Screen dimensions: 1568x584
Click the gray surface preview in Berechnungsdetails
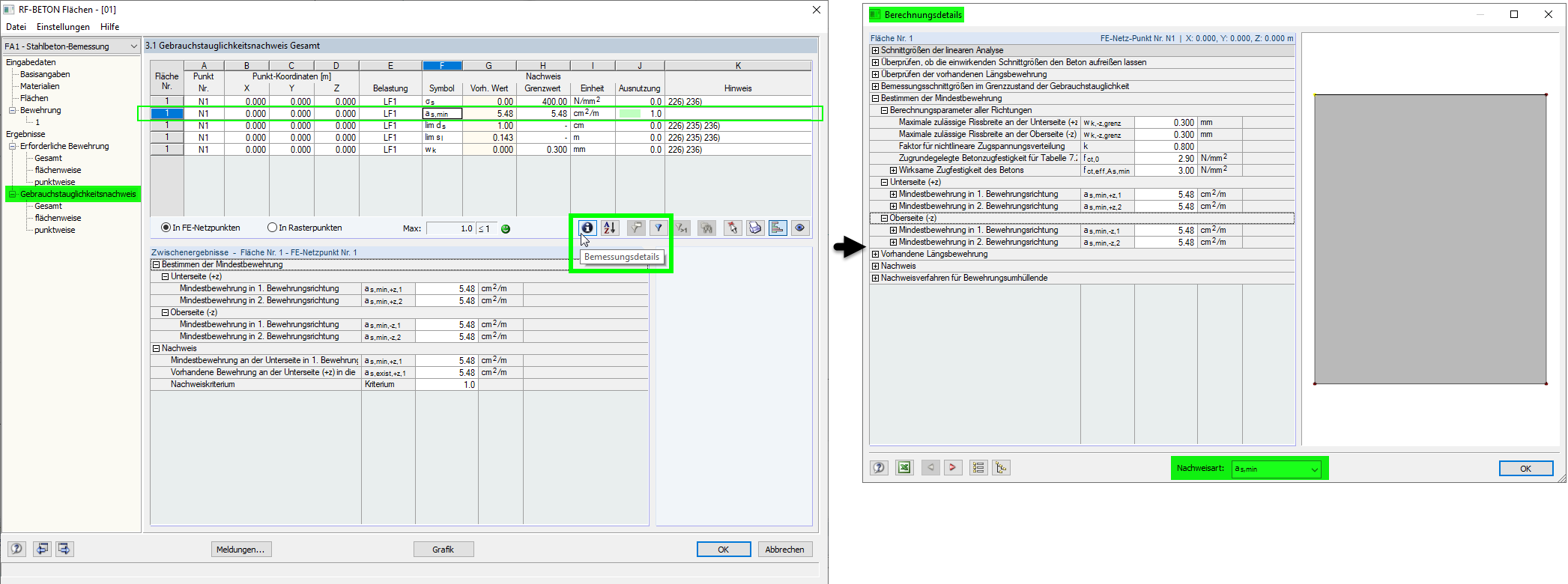point(1430,240)
